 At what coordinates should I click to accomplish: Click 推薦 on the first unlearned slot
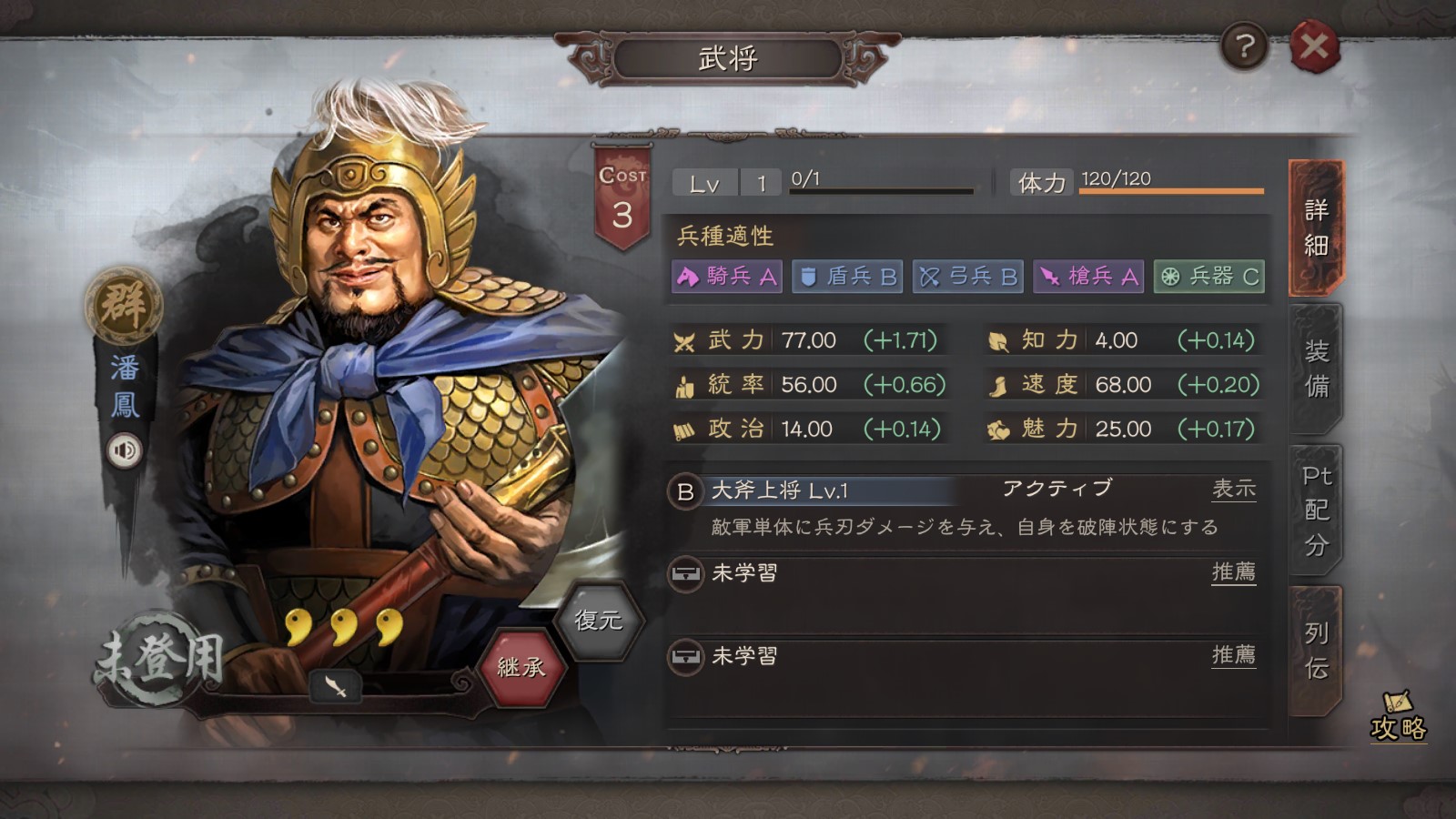coord(1234,572)
